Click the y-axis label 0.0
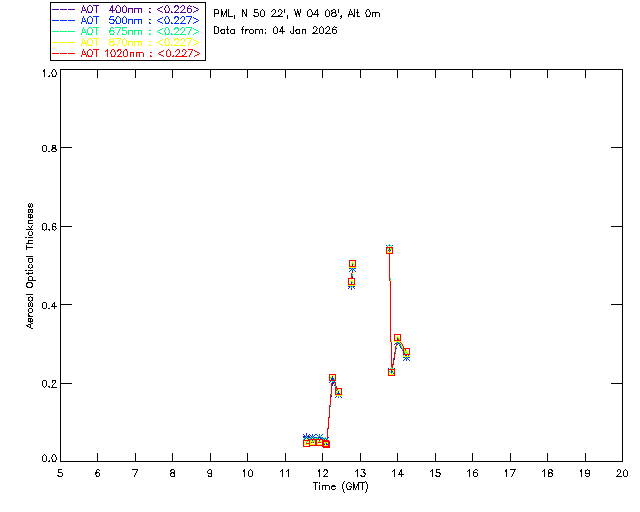640x512 pixels. click(49, 459)
